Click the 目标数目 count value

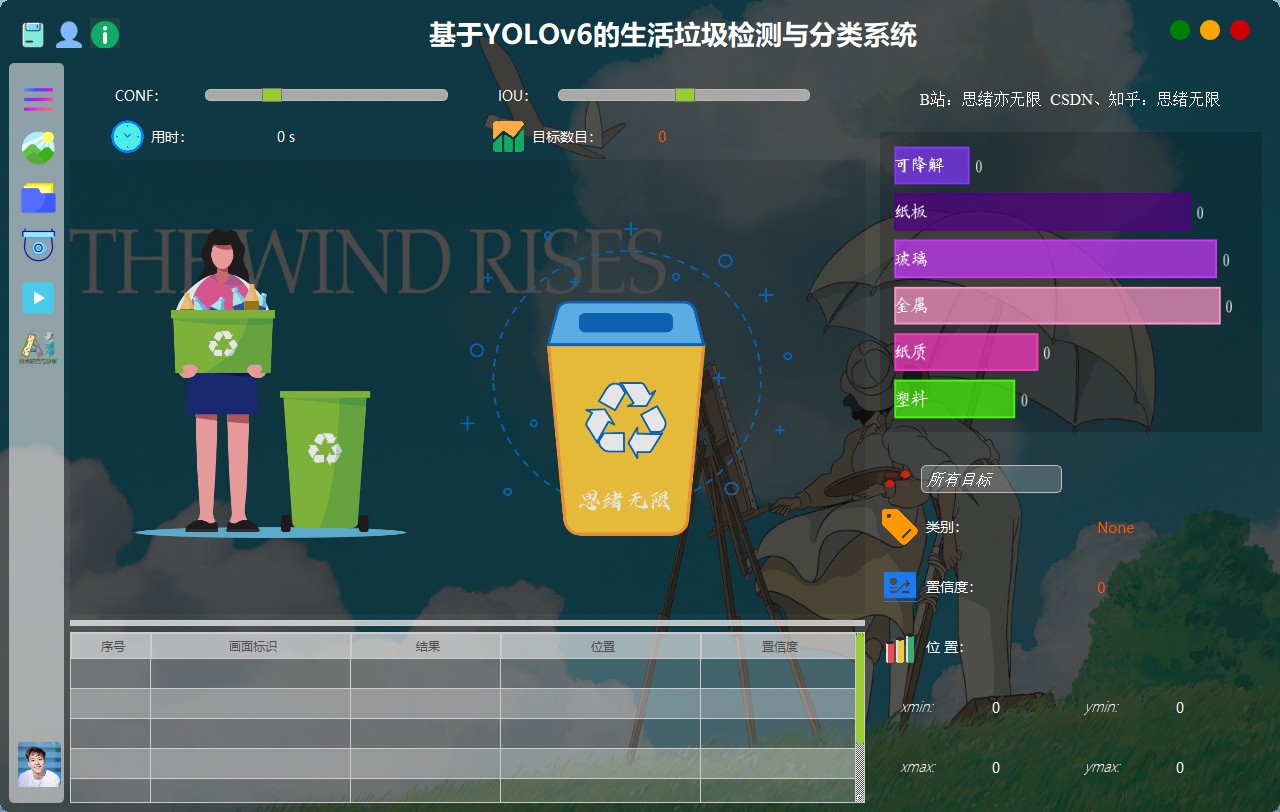pos(662,137)
